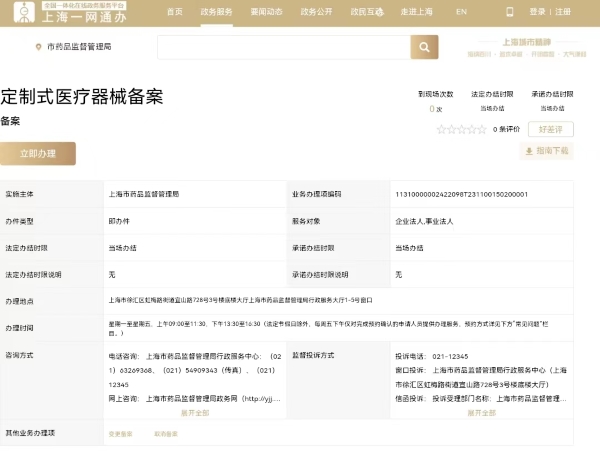Click the search magnifier icon button

click(x=425, y=47)
